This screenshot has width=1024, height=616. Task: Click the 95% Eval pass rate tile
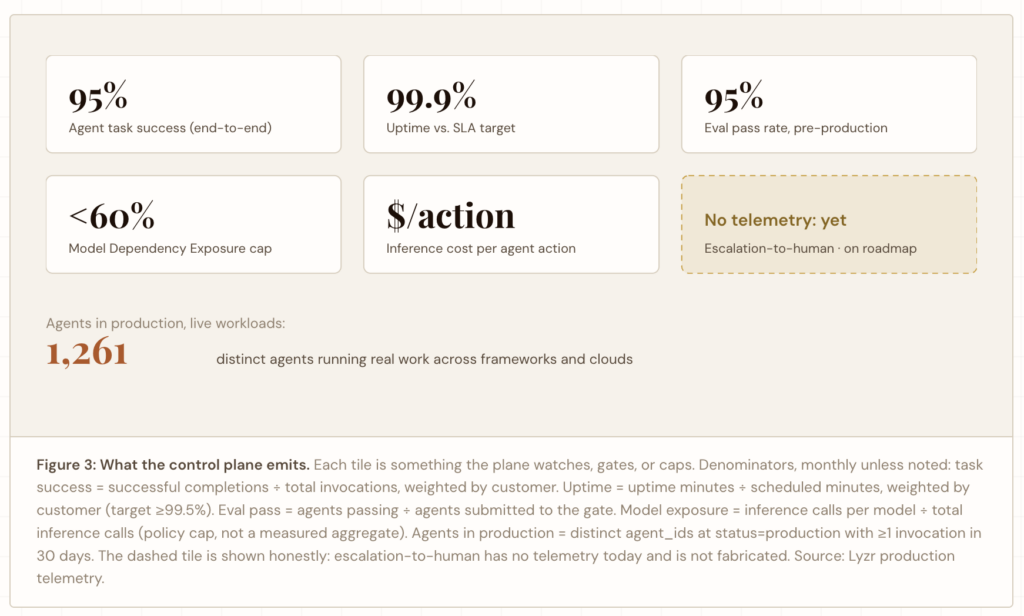829,105
